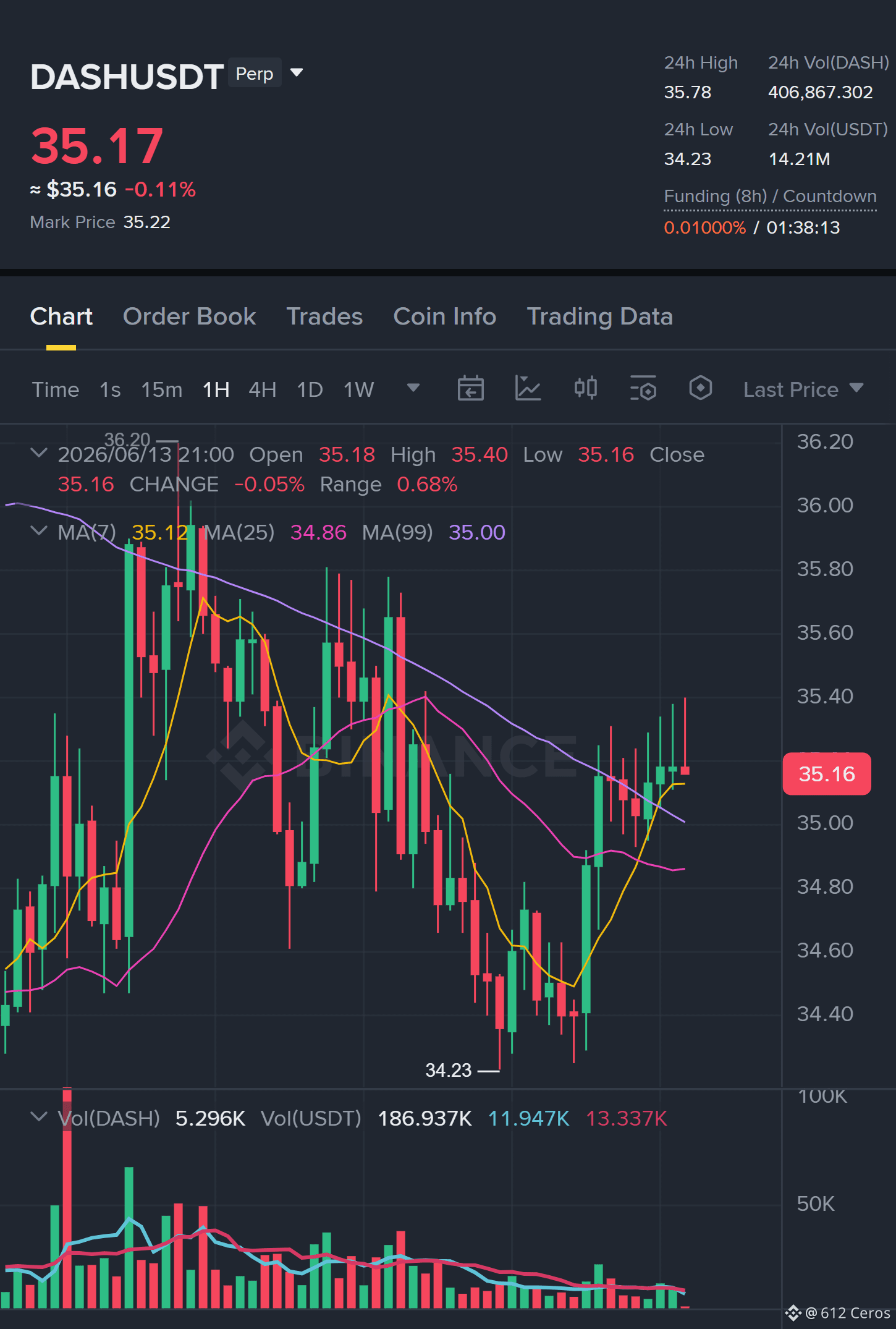Open the calendar date jump icon
The height and width of the screenshot is (1329, 896).
point(470,389)
